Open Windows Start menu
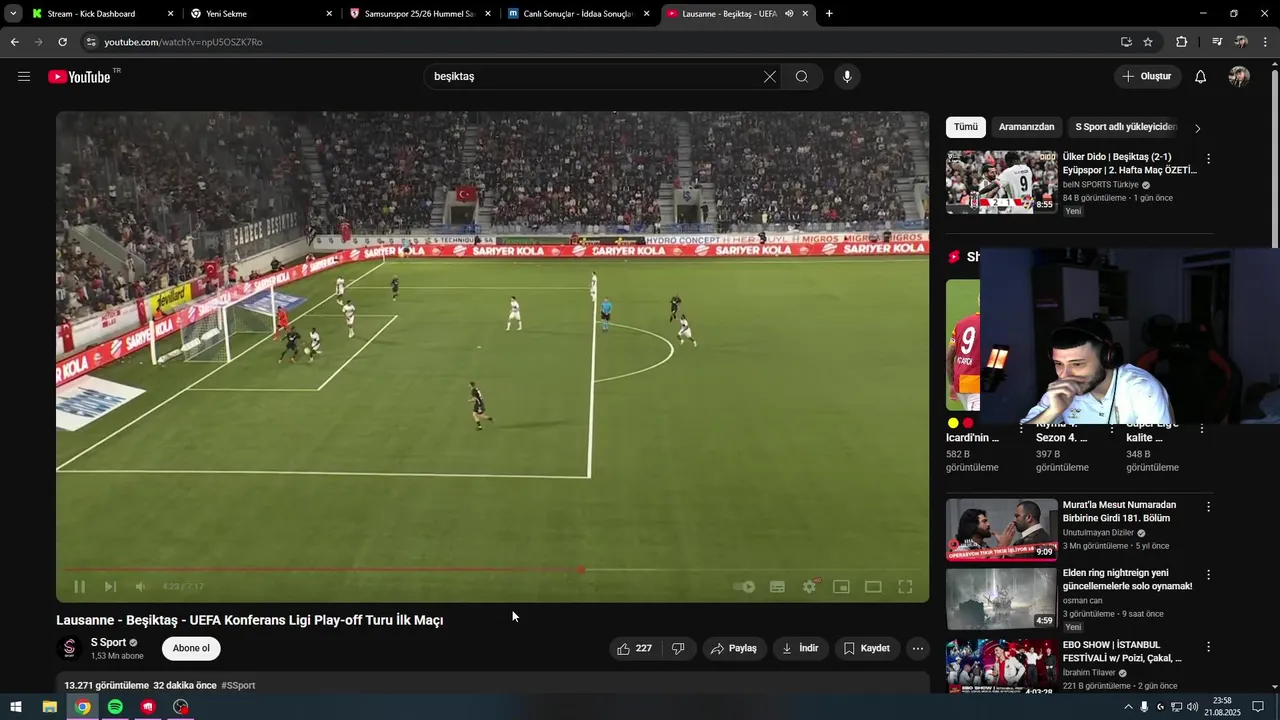The width and height of the screenshot is (1280, 720). pos(16,707)
